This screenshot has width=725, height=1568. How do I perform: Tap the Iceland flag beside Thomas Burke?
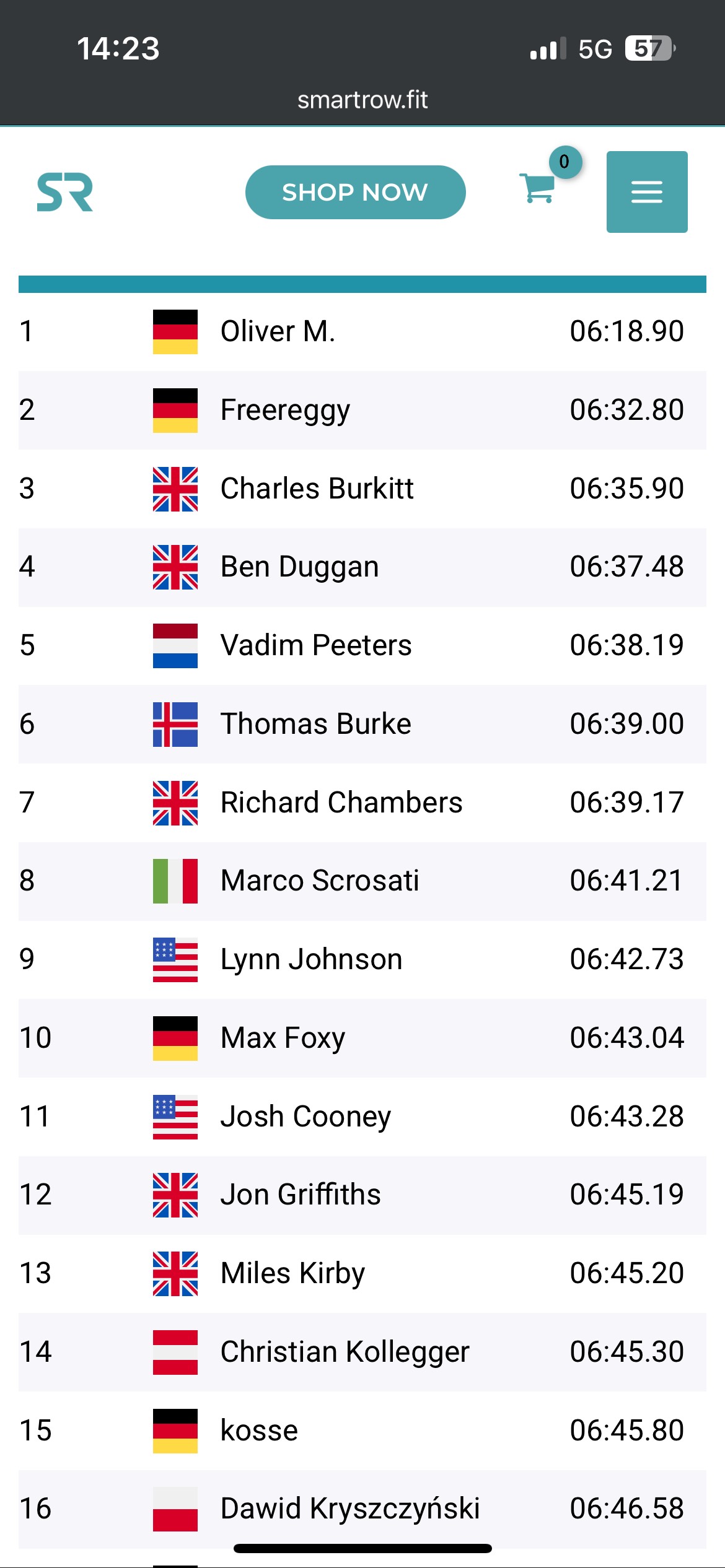175,725
